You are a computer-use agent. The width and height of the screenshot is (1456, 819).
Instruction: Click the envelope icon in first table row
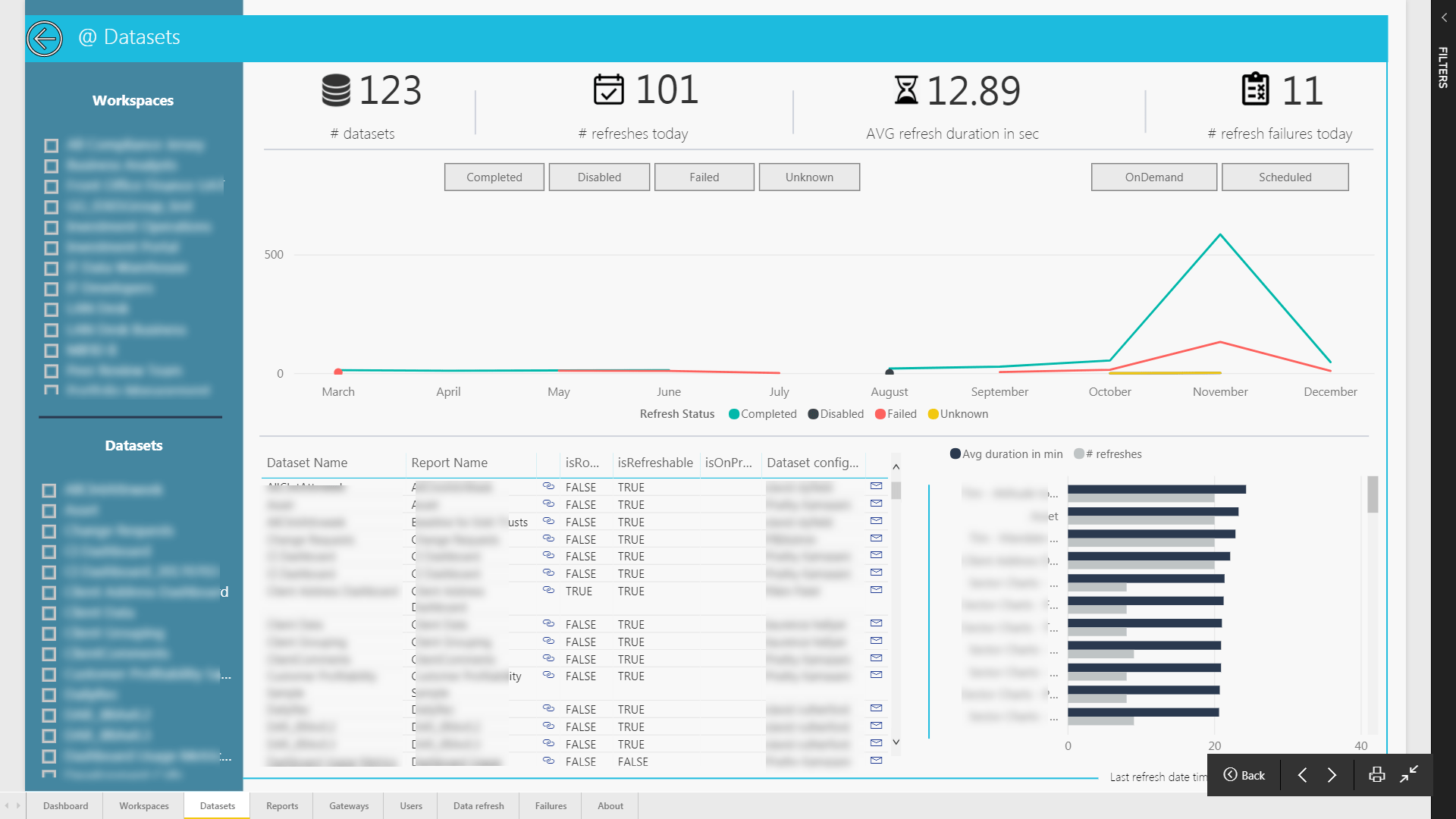(876, 486)
